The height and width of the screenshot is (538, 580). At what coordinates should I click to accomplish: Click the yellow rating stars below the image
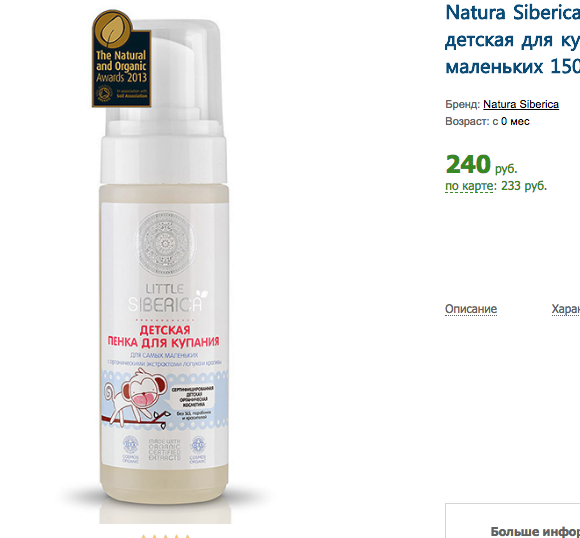(x=165, y=536)
